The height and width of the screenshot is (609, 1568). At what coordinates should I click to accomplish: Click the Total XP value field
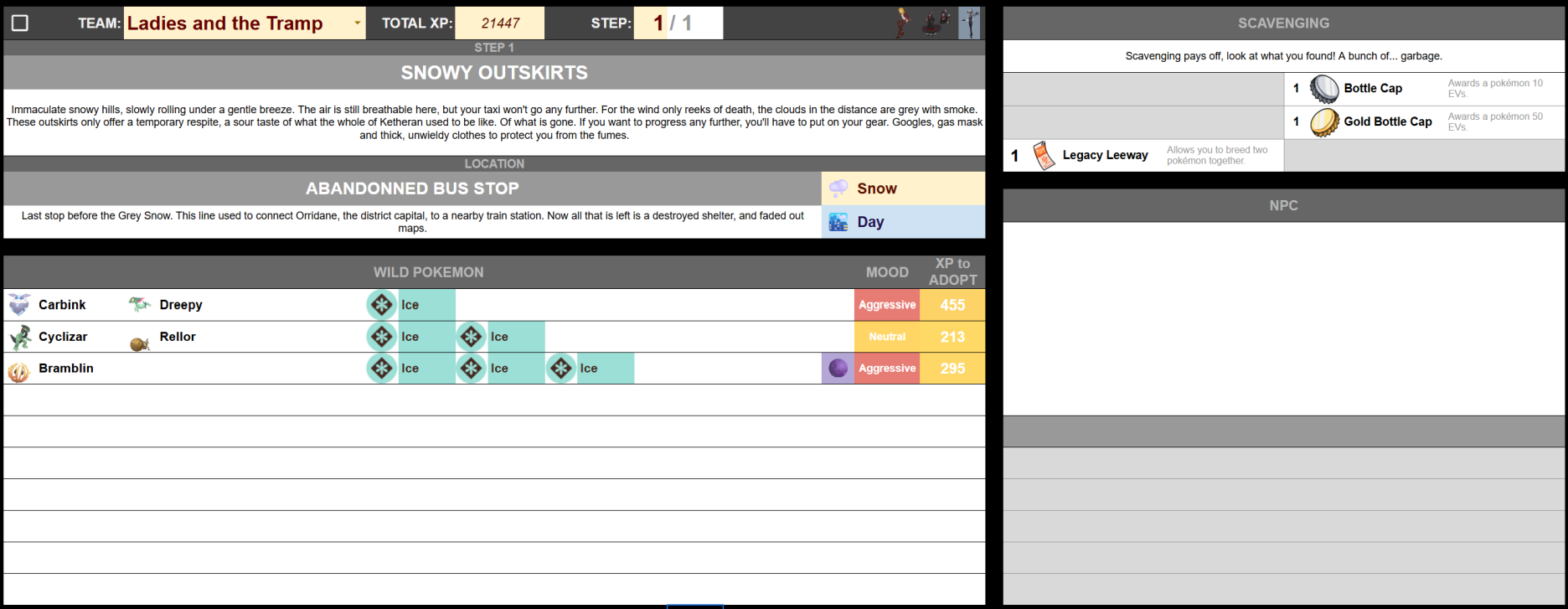pyautogui.click(x=499, y=23)
